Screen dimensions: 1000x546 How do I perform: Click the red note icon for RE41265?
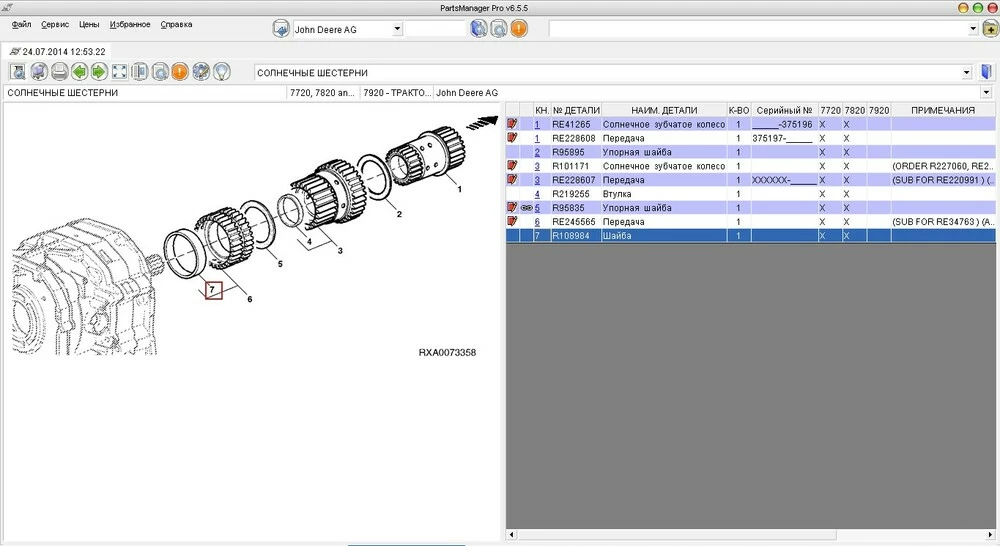coord(513,124)
